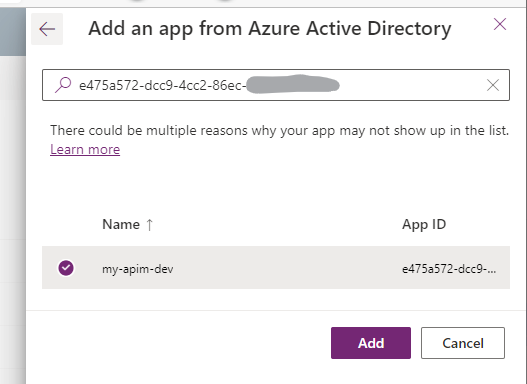Sort by the Name column header
527x384 pixels.
[x=121, y=224]
